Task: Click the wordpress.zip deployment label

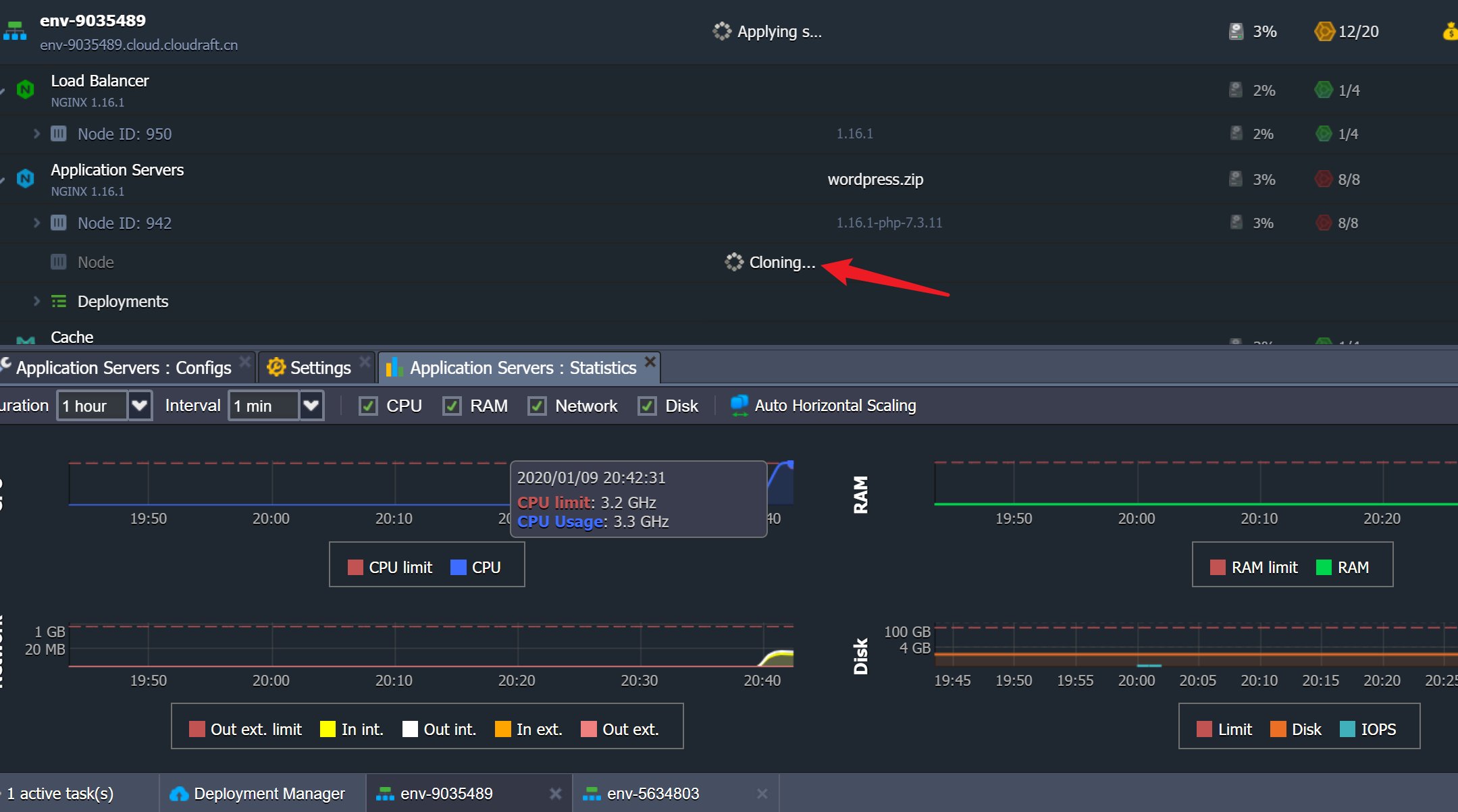Action: [875, 180]
